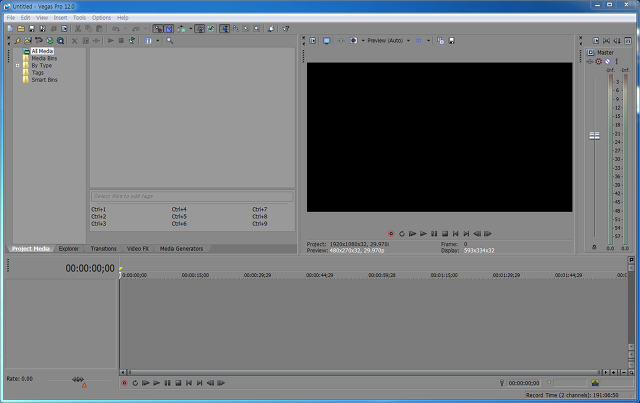Expand the By Type tree node
Viewport: 640px width, 403px height.
coord(18,65)
